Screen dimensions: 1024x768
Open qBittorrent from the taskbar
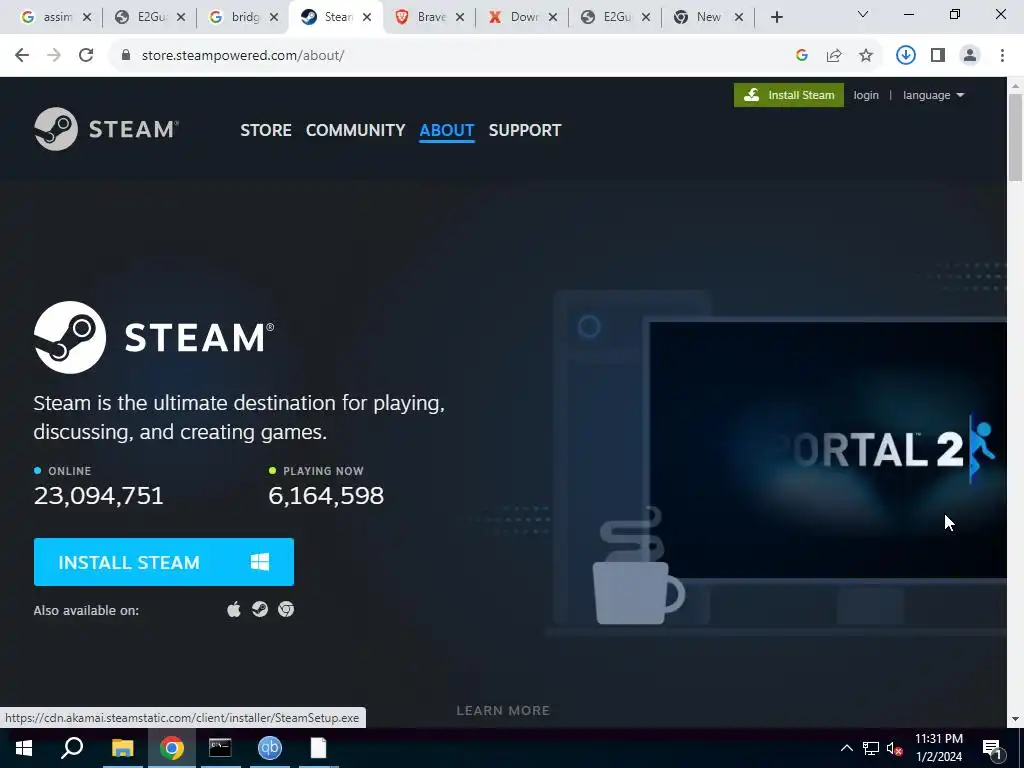pyautogui.click(x=270, y=748)
